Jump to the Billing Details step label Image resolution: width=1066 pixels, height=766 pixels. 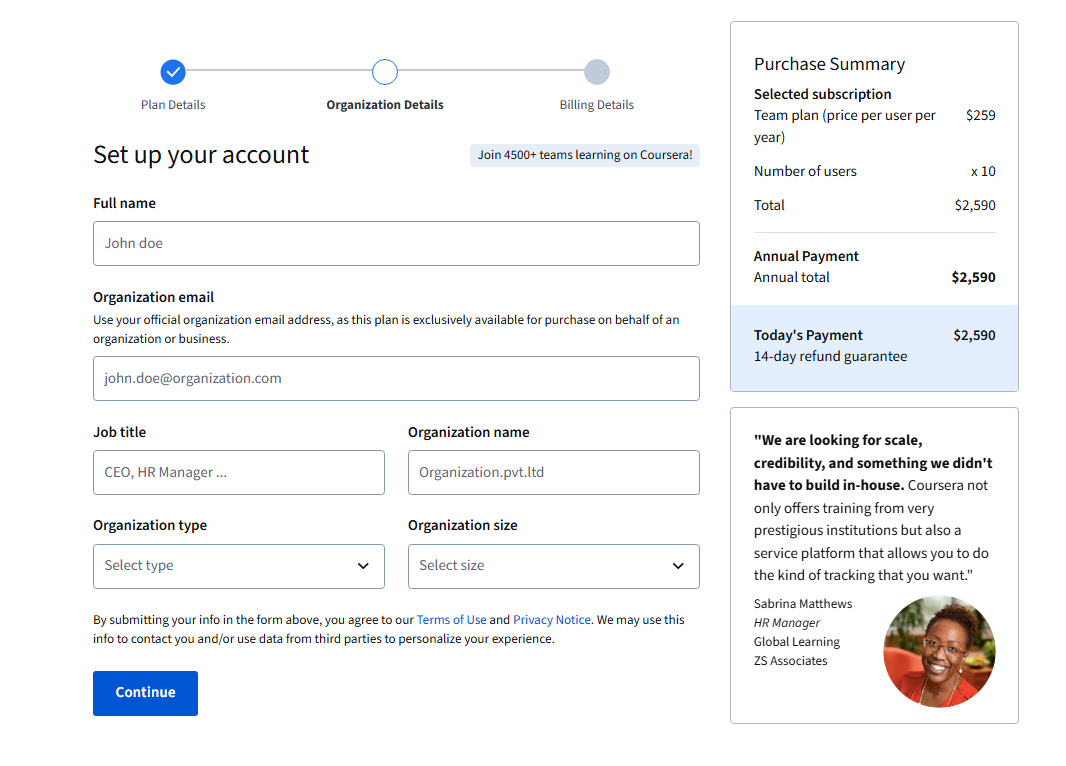pos(597,105)
